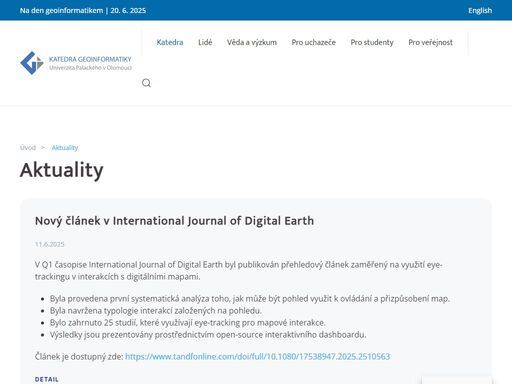512x384 pixels.
Task: Open the Katedra menu
Action: (170, 42)
